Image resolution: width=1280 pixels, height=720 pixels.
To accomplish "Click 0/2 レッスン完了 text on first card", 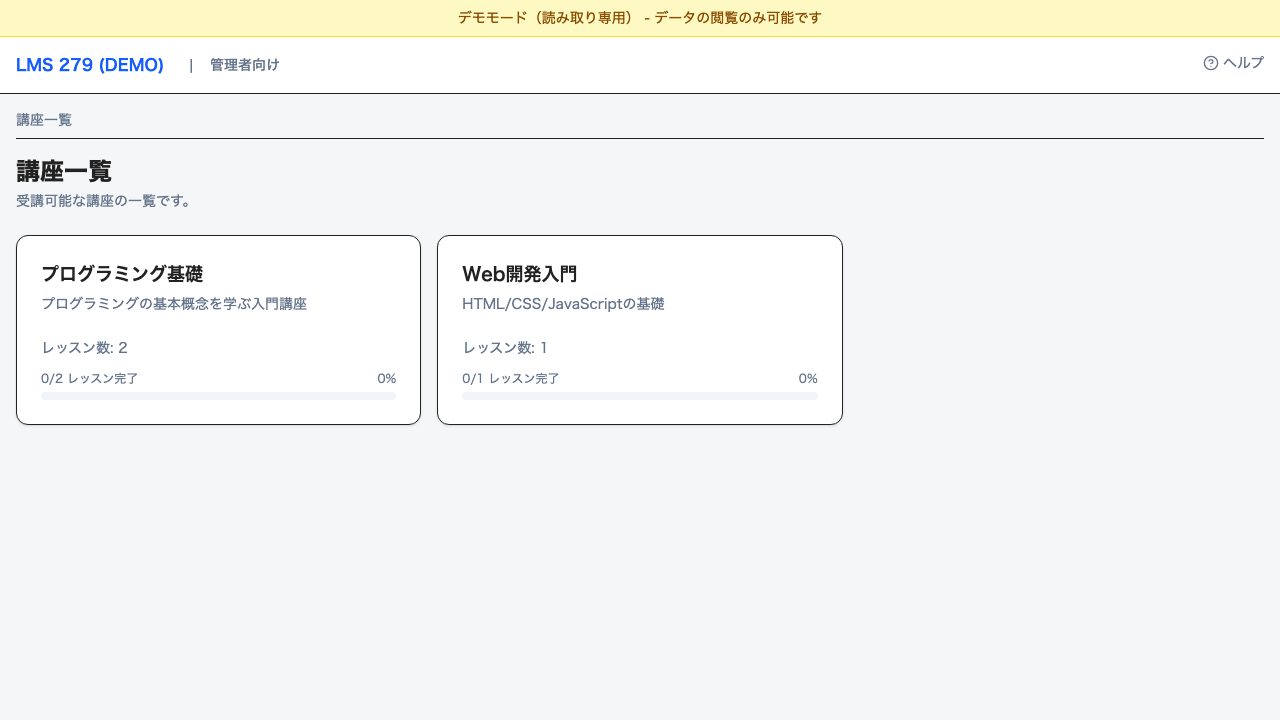I will 90,378.
